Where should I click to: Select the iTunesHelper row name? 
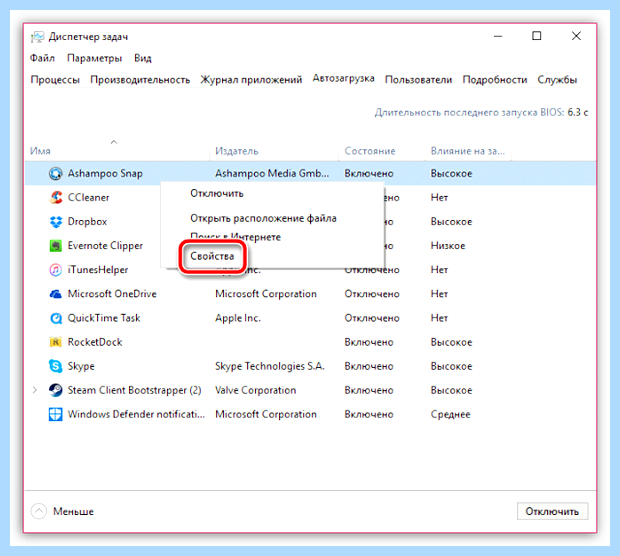[98, 270]
